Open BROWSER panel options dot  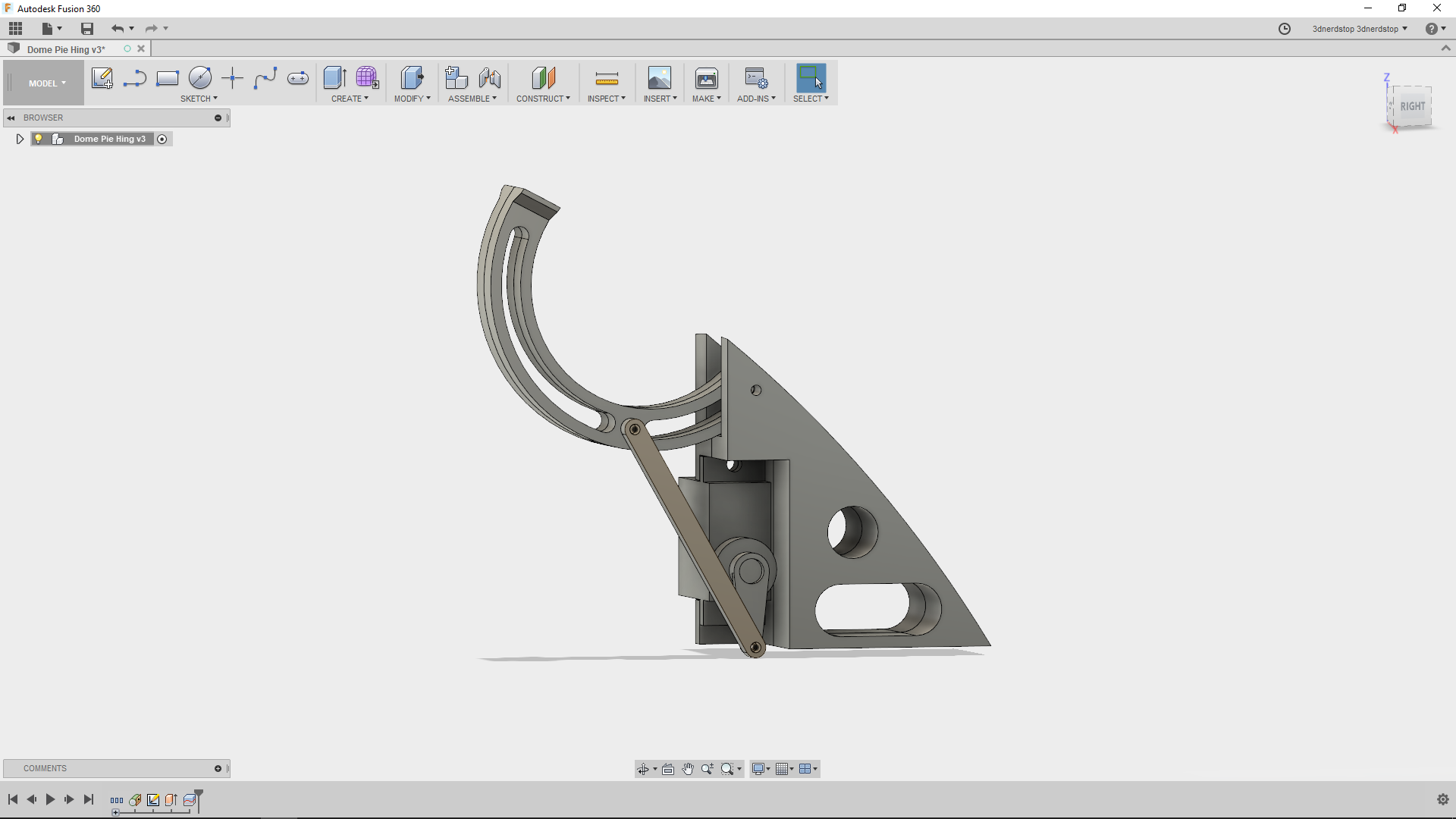pyautogui.click(x=218, y=118)
